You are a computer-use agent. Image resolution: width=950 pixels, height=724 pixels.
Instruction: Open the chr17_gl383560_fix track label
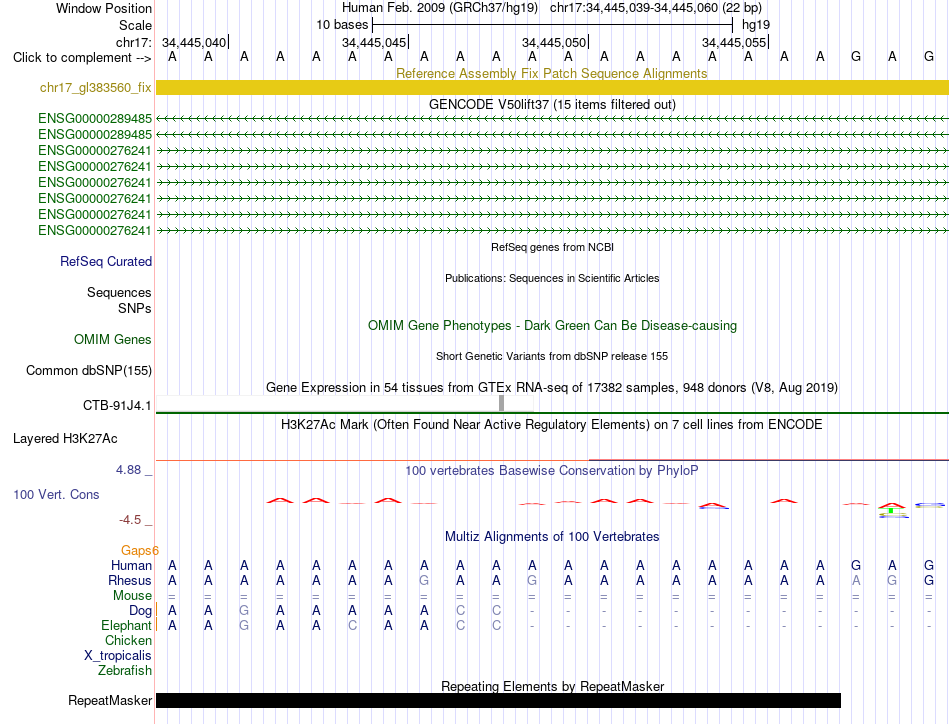(x=95, y=88)
